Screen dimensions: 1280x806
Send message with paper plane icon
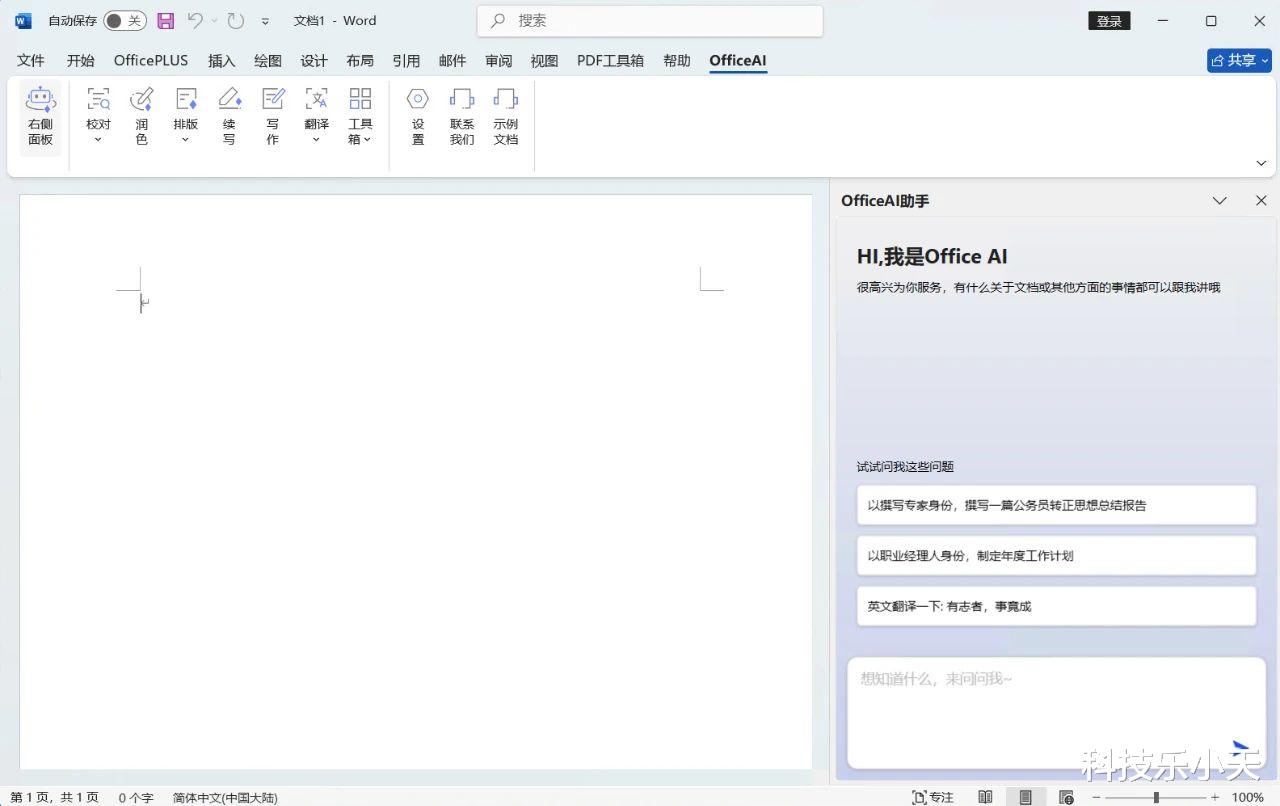click(1242, 747)
